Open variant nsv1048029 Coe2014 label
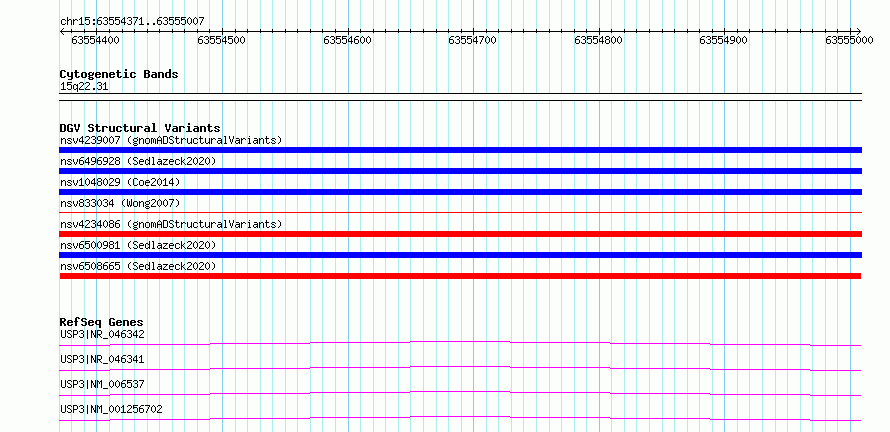890x432 pixels. click(120, 182)
